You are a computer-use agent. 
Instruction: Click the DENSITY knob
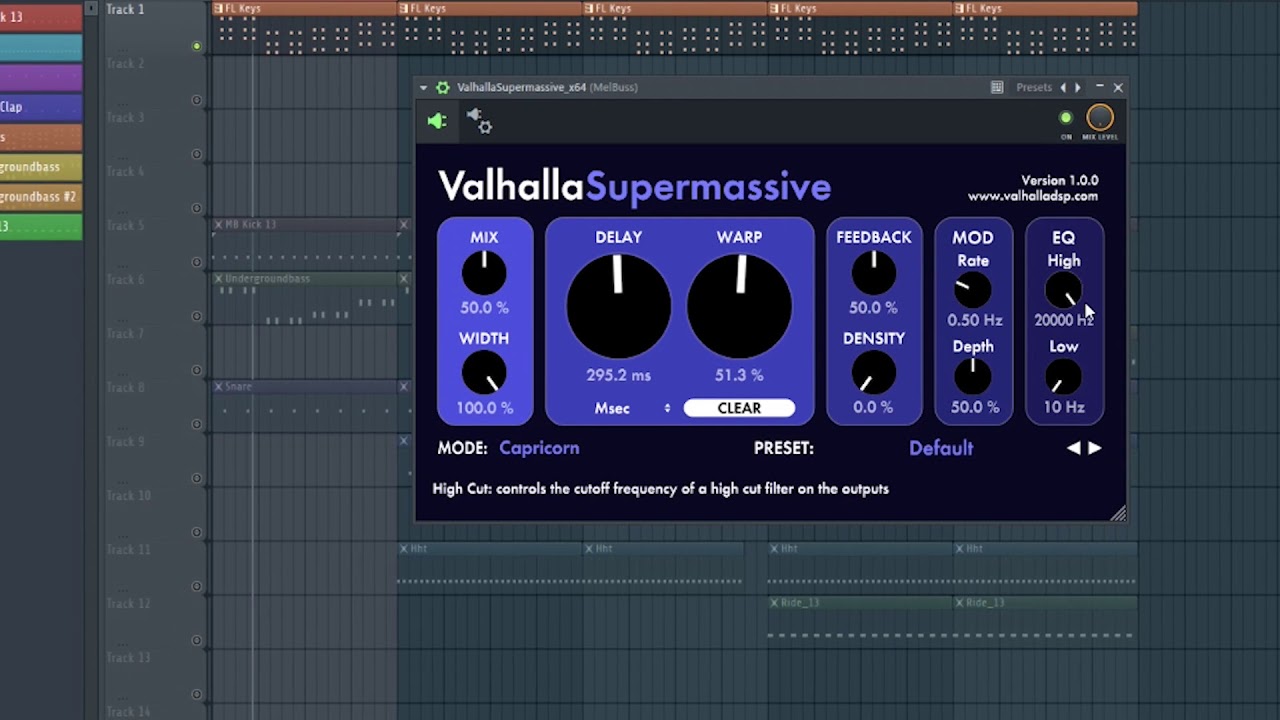pos(873,373)
